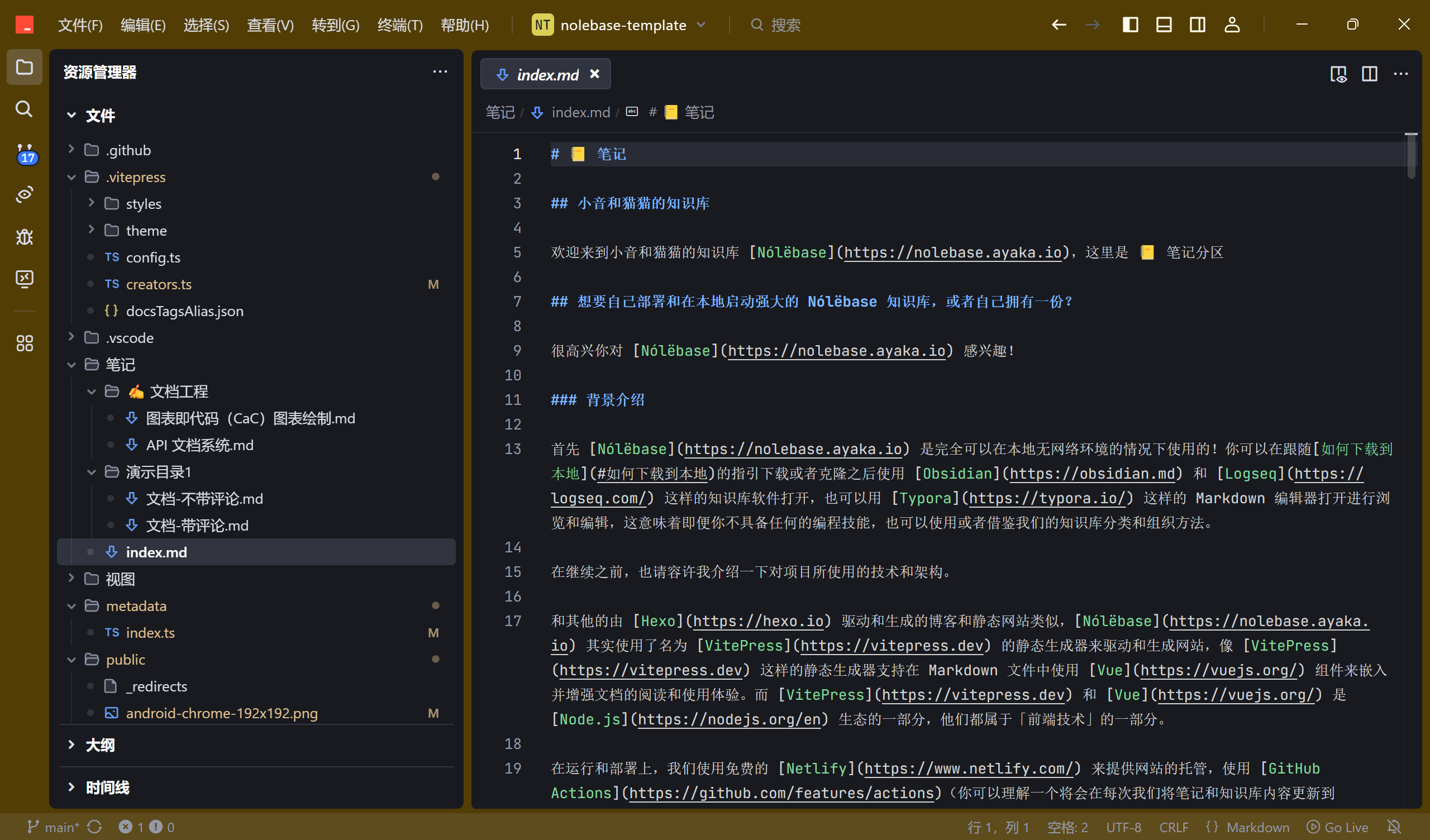Click index.md in the breadcrumb
The height and width of the screenshot is (840, 1430).
[x=580, y=112]
